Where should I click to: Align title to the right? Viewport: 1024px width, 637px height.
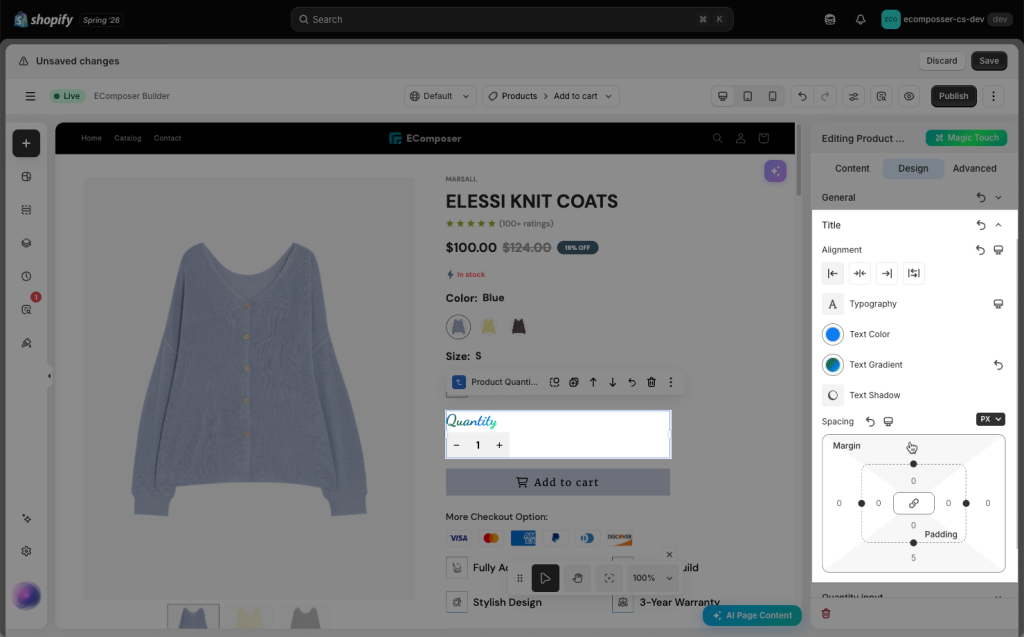coord(887,273)
